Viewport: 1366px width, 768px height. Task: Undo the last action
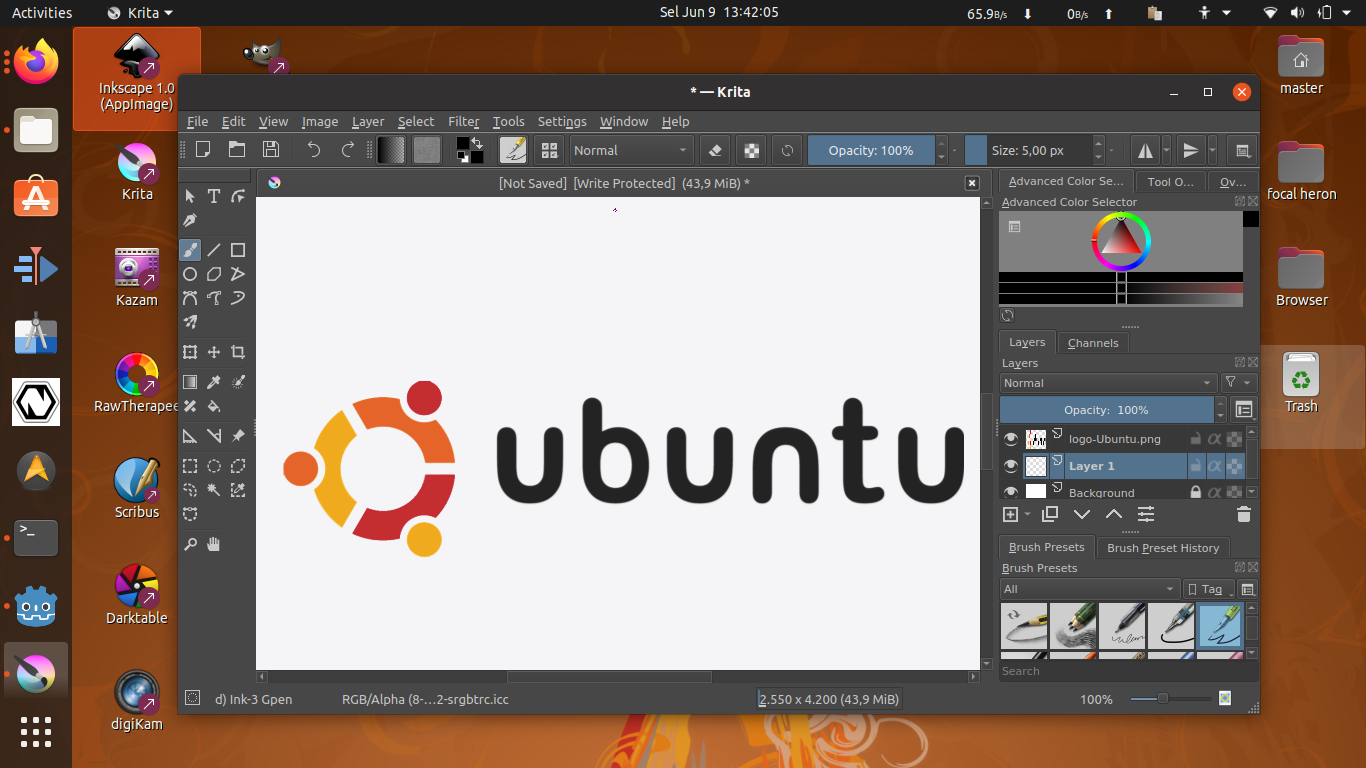click(314, 150)
